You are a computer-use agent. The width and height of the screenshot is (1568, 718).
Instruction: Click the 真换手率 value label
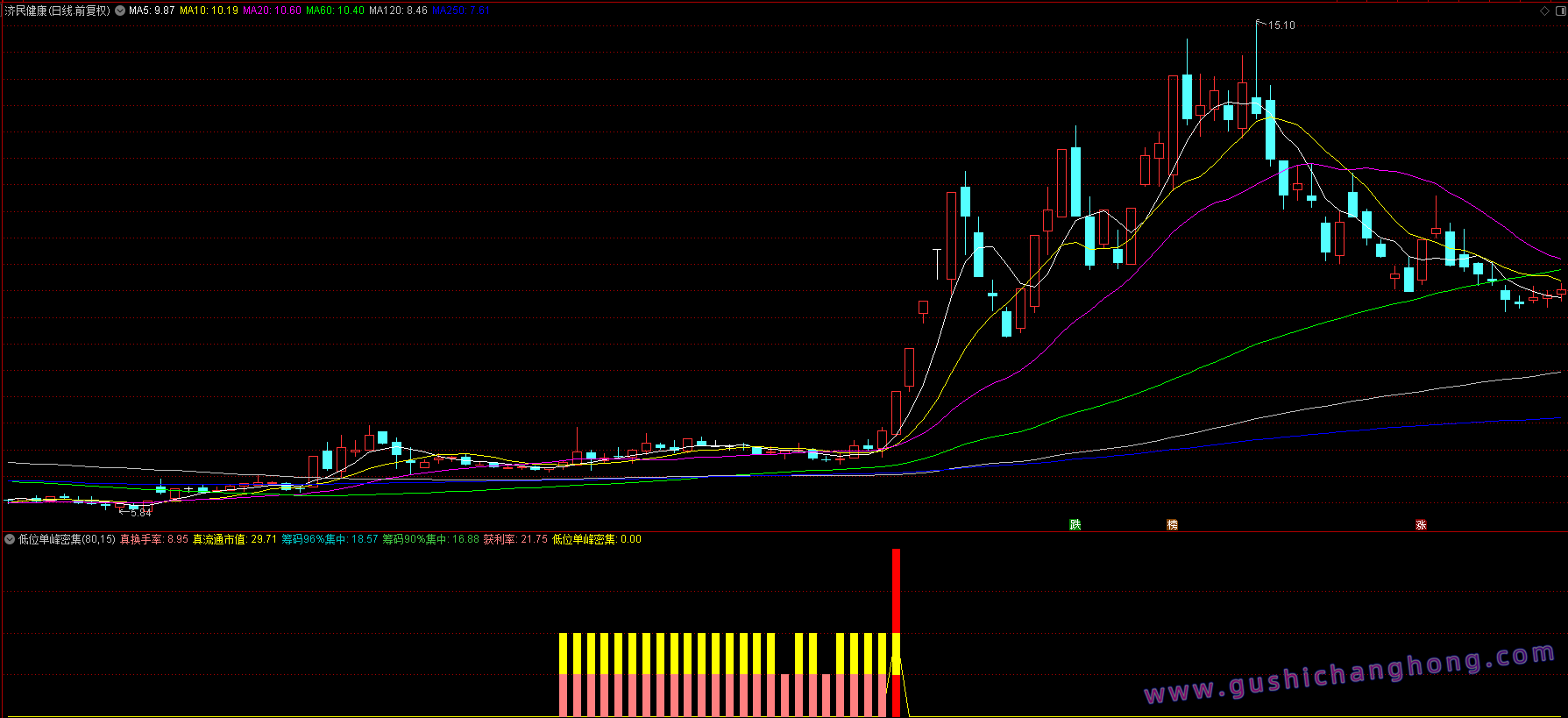[x=154, y=539]
